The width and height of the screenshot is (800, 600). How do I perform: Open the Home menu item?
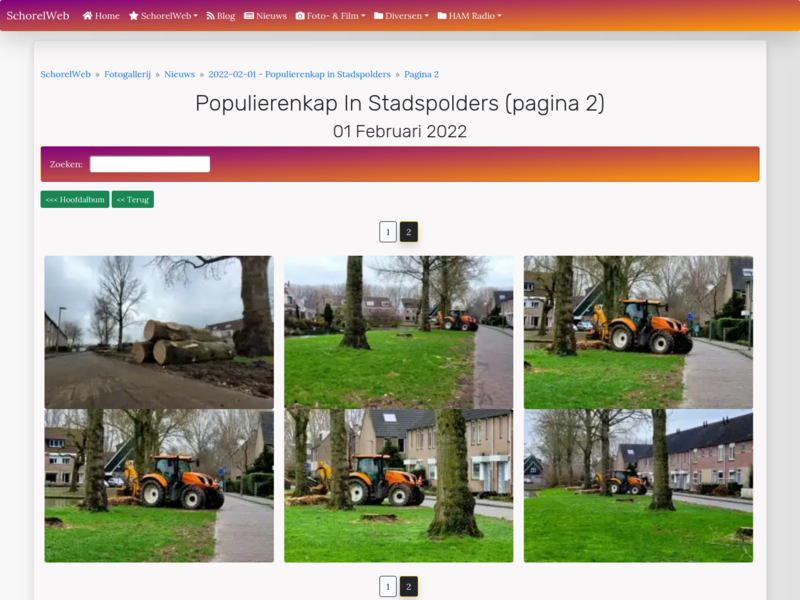[x=101, y=16]
